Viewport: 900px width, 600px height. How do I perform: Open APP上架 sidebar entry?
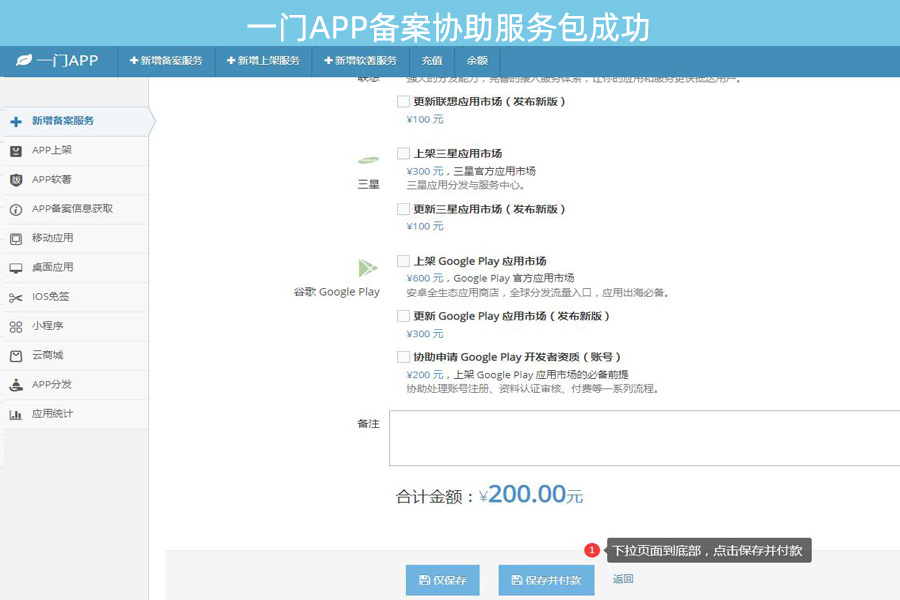[76, 150]
